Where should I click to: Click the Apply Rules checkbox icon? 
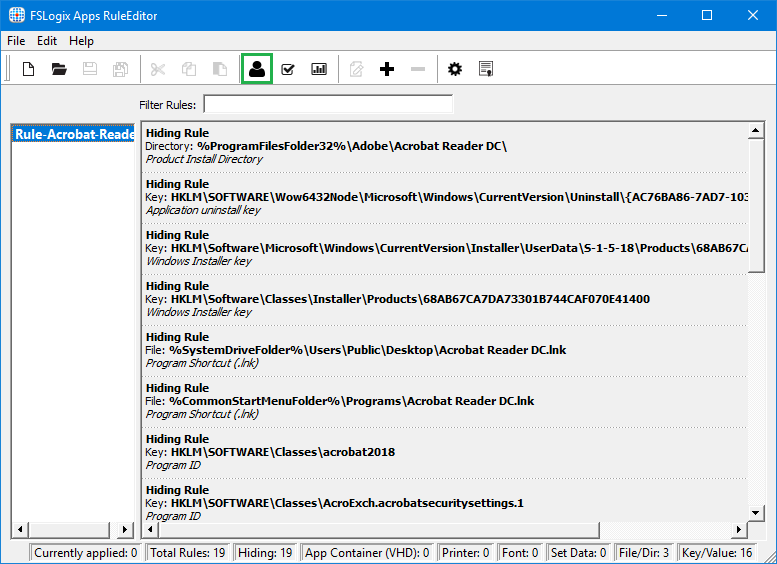point(288,69)
